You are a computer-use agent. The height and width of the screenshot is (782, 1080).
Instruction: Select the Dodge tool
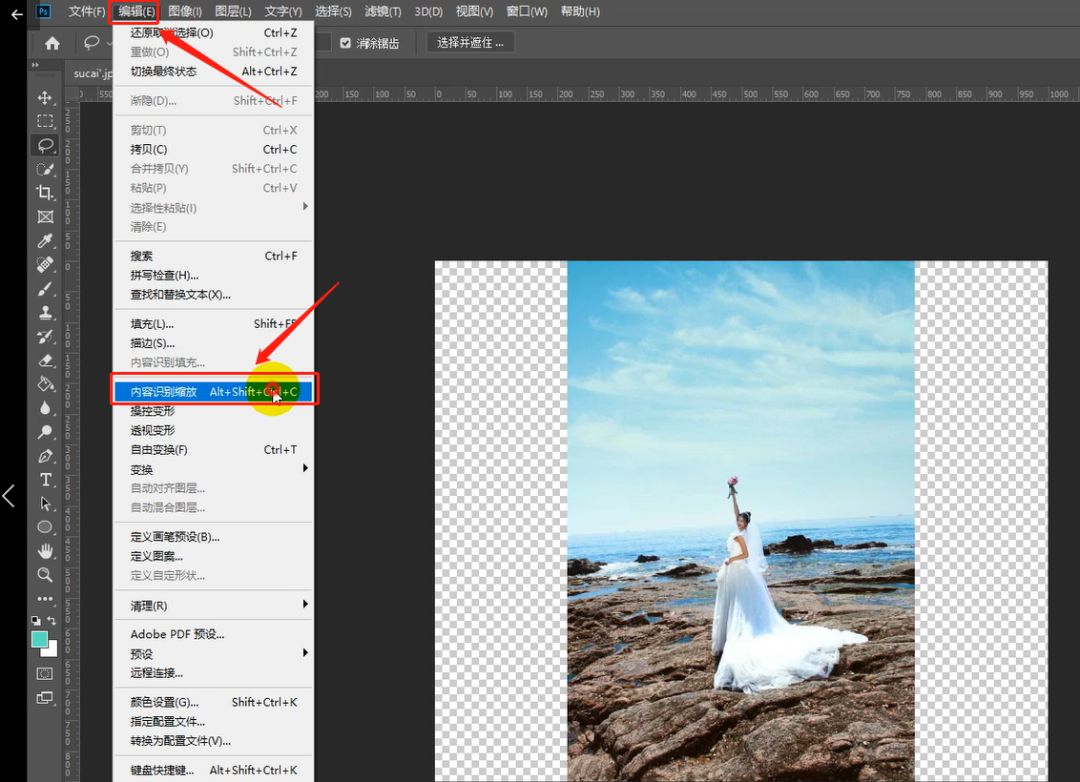pos(45,432)
